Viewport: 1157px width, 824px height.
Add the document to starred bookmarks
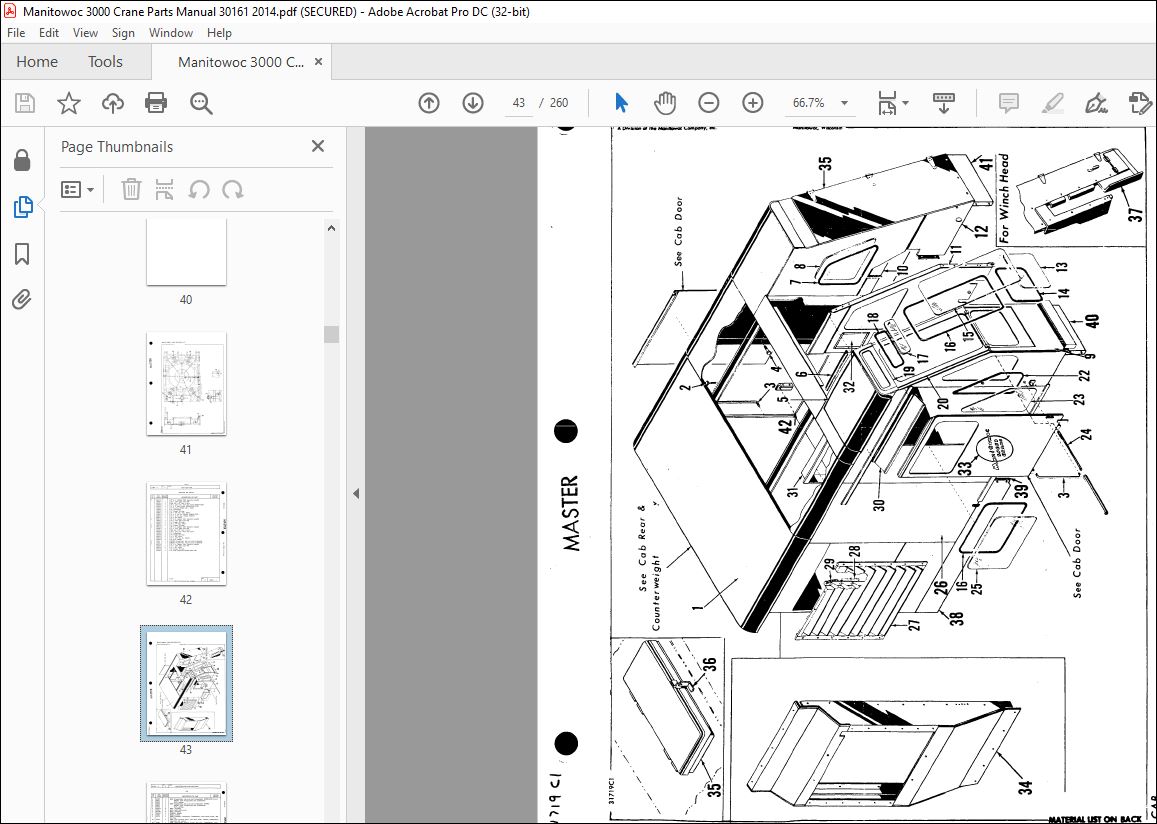pos(69,103)
